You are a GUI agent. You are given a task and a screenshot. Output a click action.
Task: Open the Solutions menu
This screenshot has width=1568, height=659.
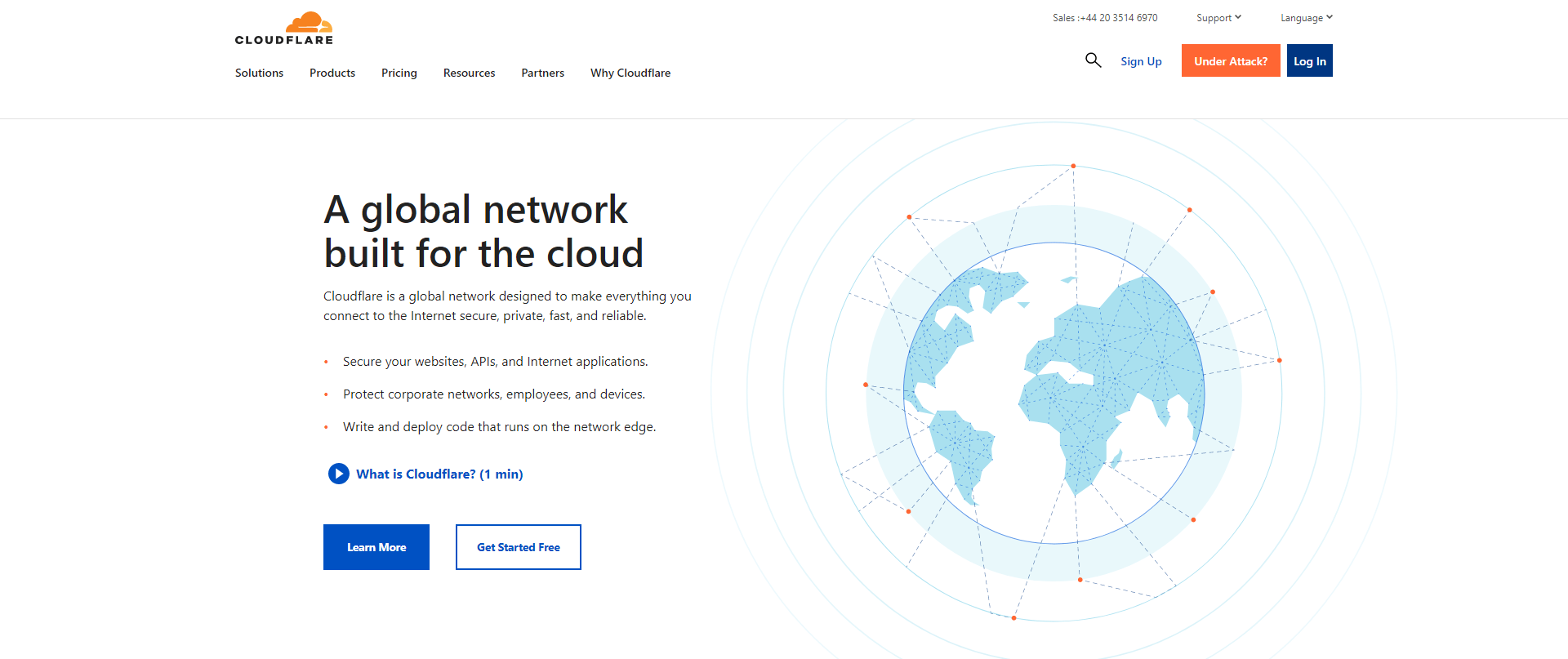coord(259,73)
